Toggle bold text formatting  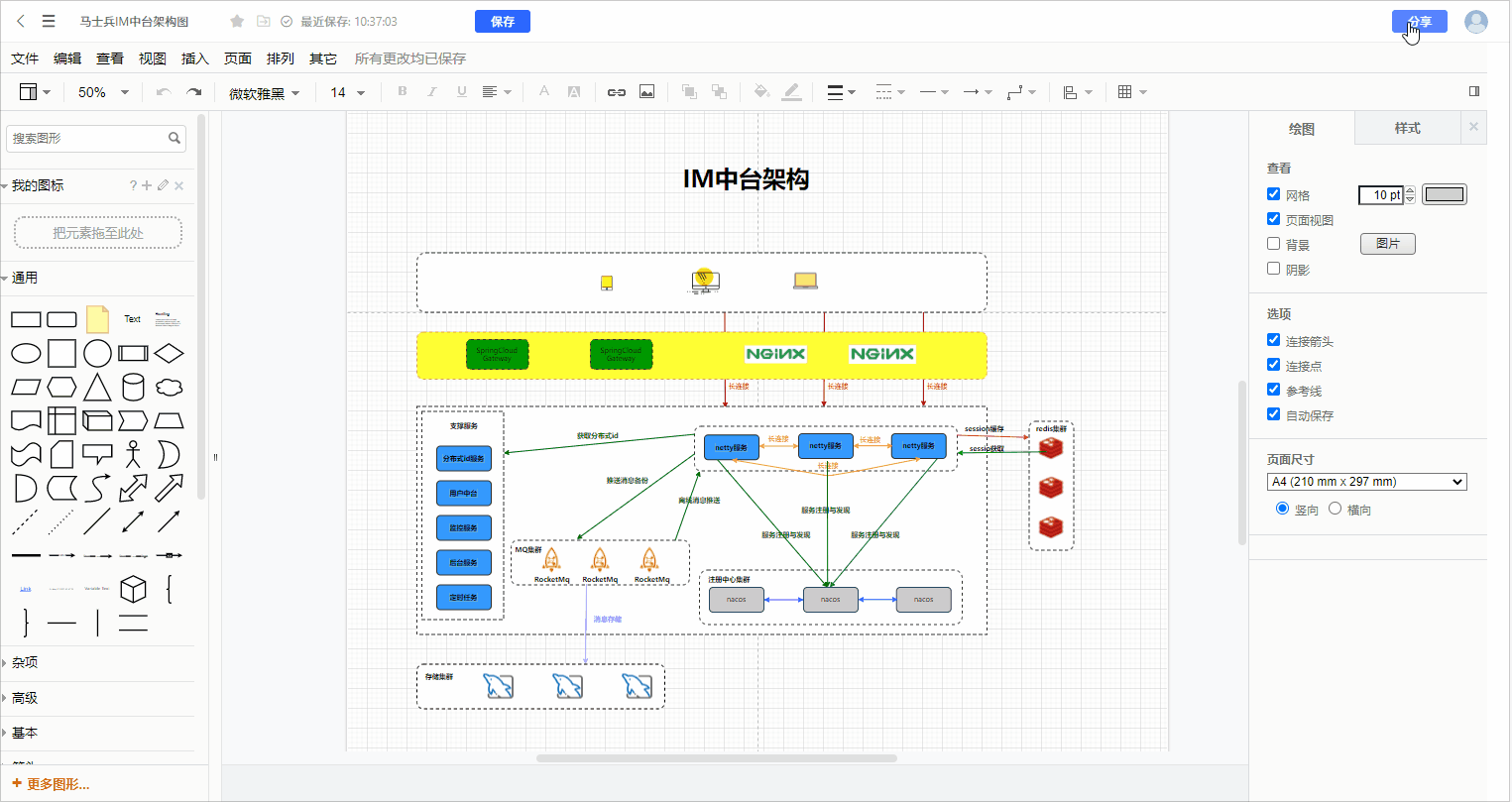coord(403,92)
